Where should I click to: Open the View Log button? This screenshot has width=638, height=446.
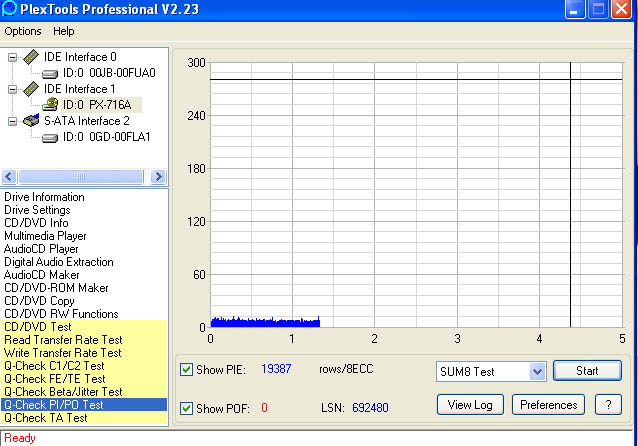pos(470,405)
